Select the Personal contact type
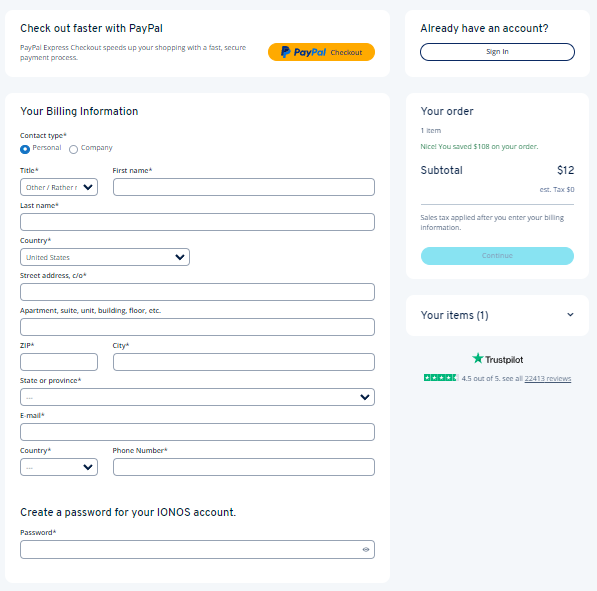The image size is (597, 591). pyautogui.click(x=25, y=149)
